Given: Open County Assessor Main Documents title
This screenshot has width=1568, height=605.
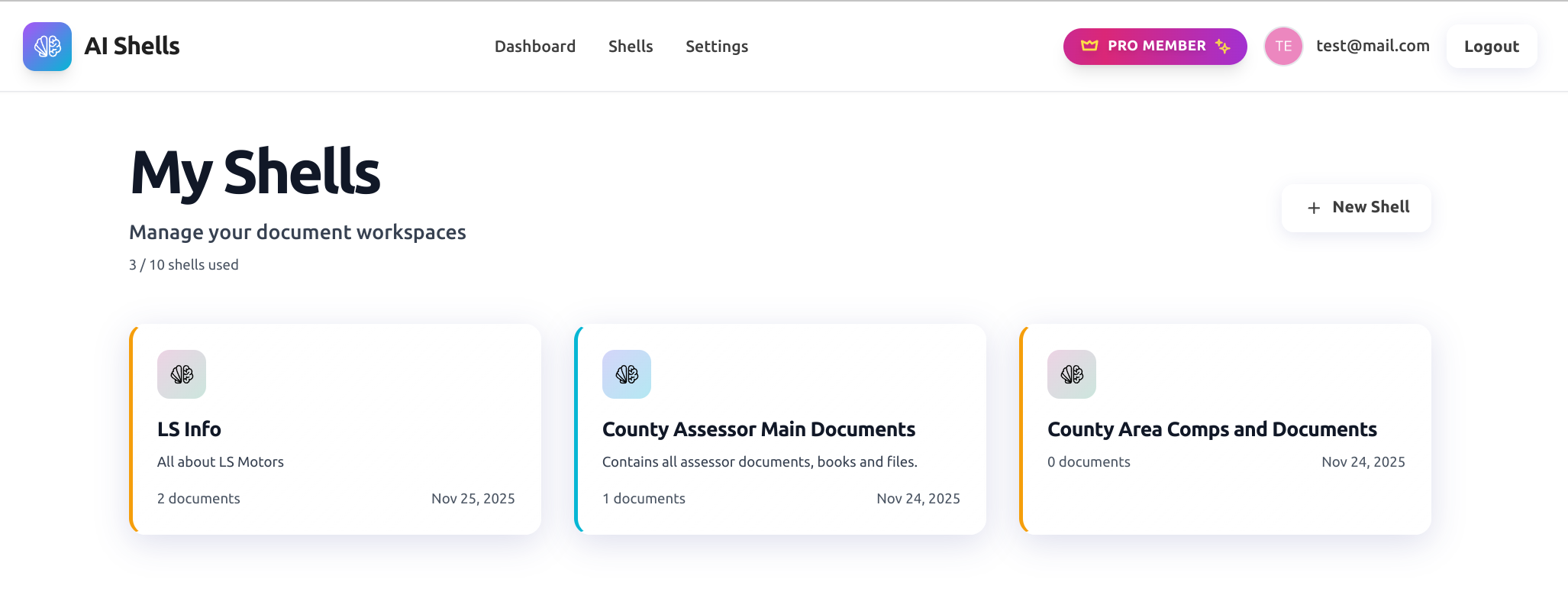Looking at the screenshot, I should [759, 429].
